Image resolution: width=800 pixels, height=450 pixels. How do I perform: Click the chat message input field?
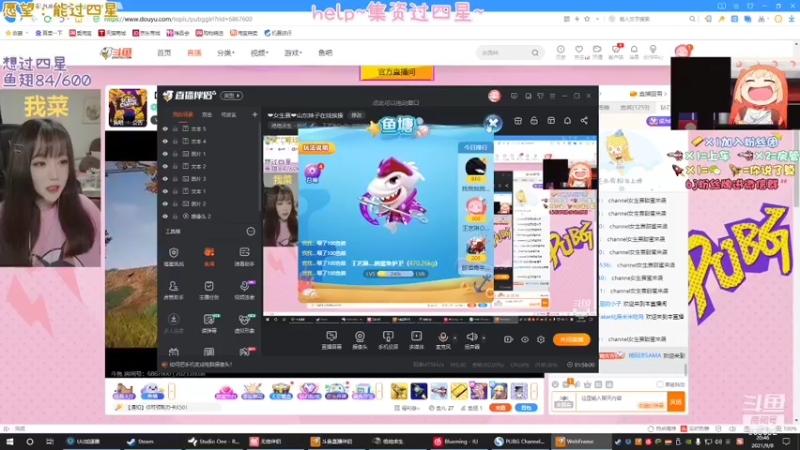tap(622, 402)
